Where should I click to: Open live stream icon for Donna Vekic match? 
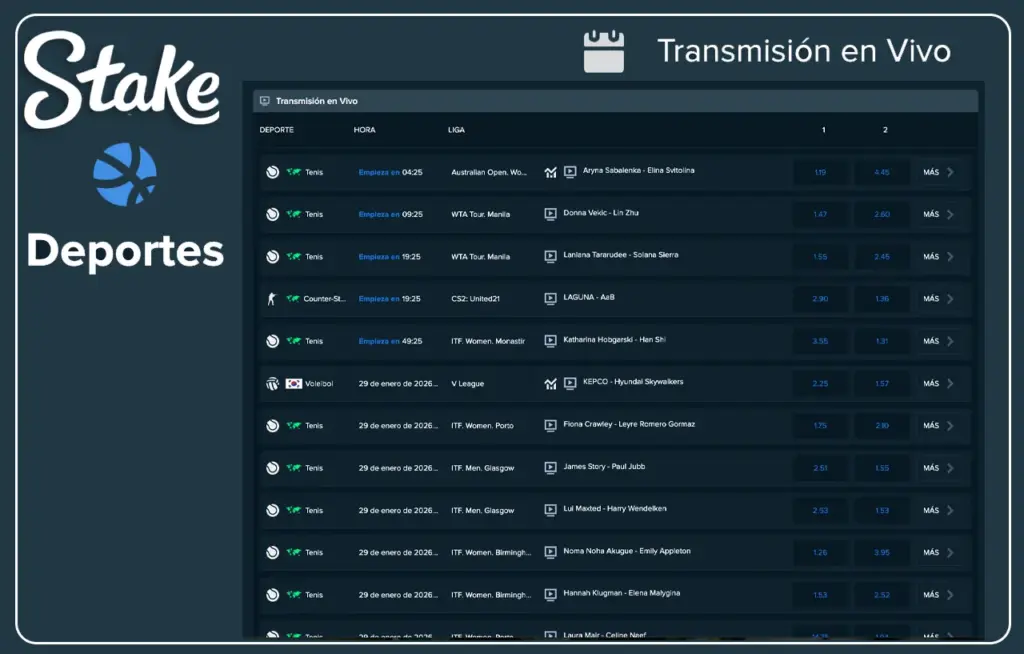tap(550, 214)
